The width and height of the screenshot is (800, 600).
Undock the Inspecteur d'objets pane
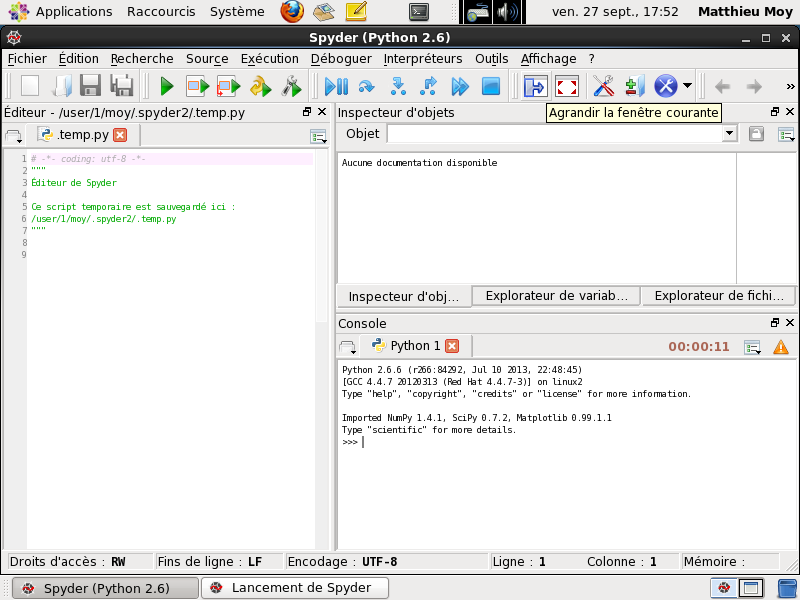tap(774, 112)
